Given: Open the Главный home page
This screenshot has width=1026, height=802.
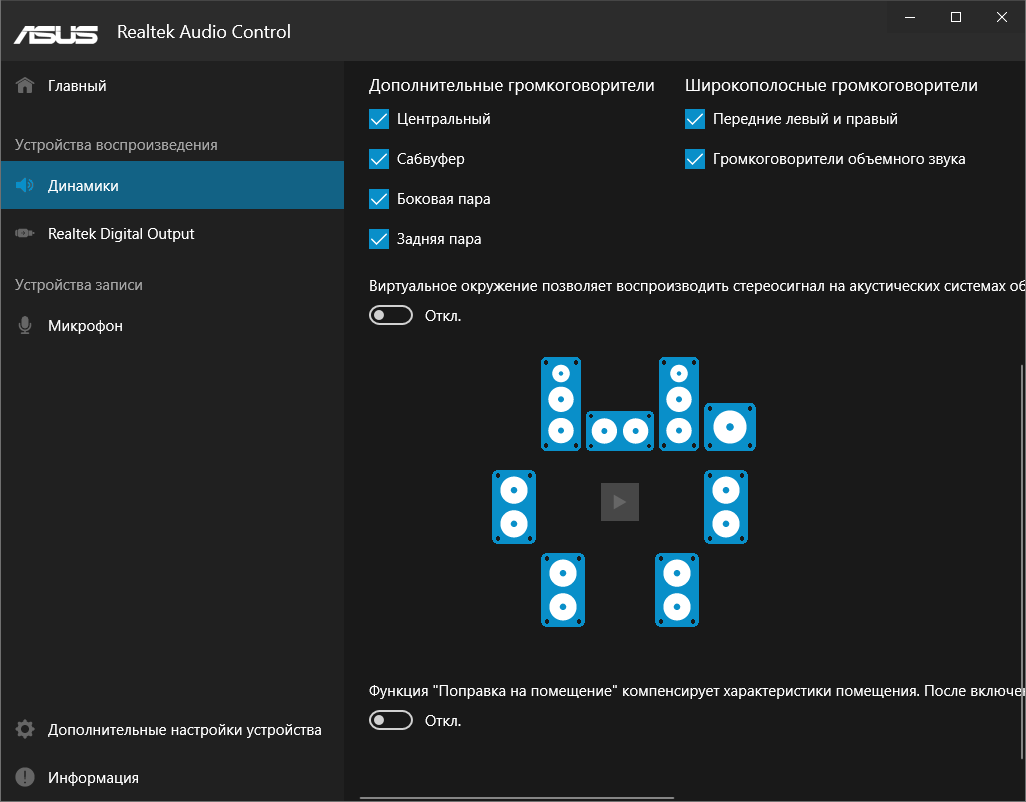Looking at the screenshot, I should pyautogui.click(x=77, y=86).
